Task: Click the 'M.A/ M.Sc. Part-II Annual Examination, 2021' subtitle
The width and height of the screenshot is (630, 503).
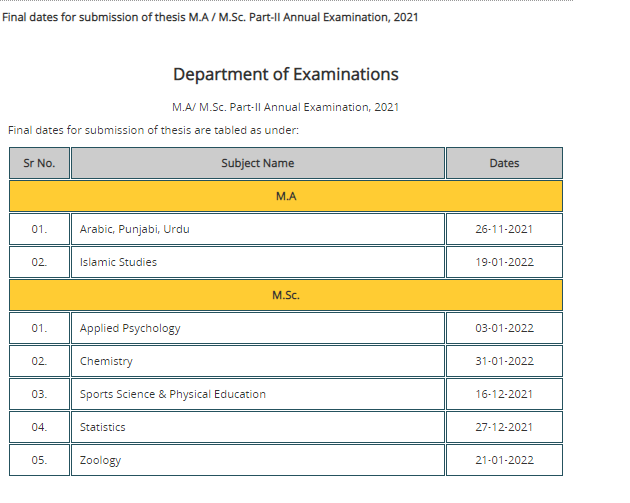Action: pos(286,107)
